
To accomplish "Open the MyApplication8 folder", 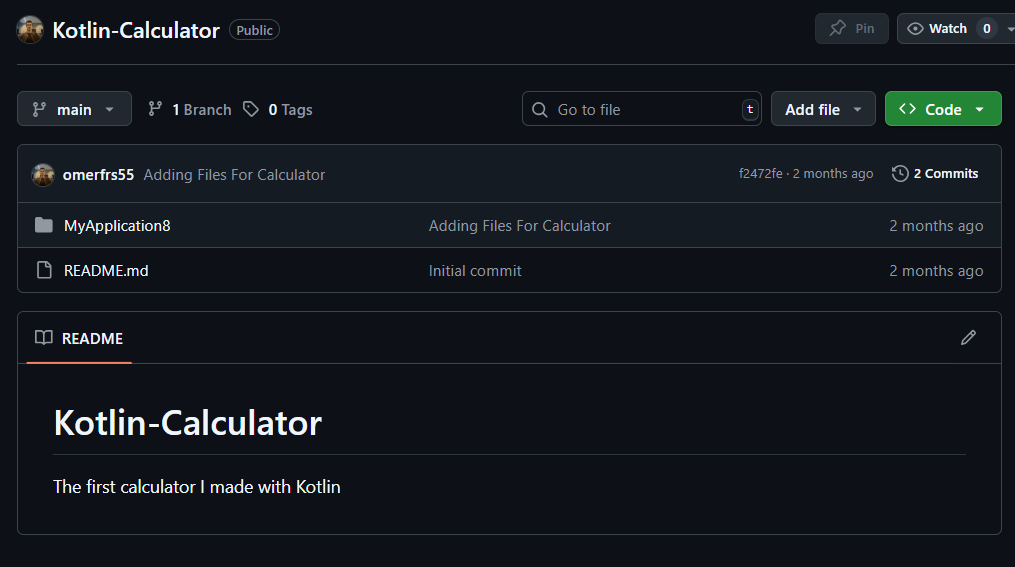I will pos(117,226).
